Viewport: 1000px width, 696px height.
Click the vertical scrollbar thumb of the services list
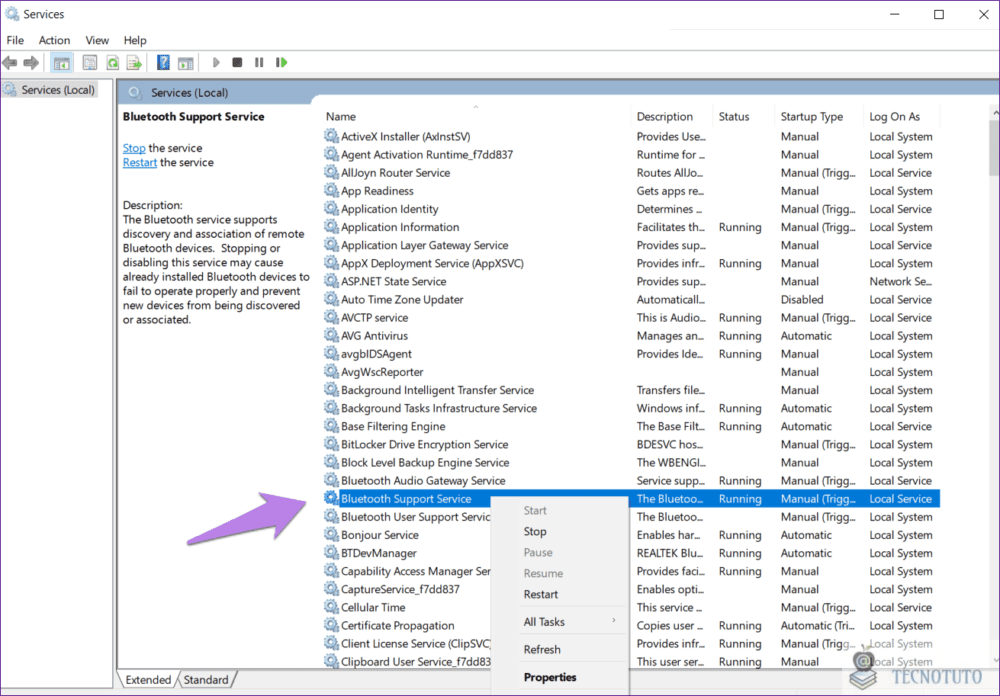[994, 147]
